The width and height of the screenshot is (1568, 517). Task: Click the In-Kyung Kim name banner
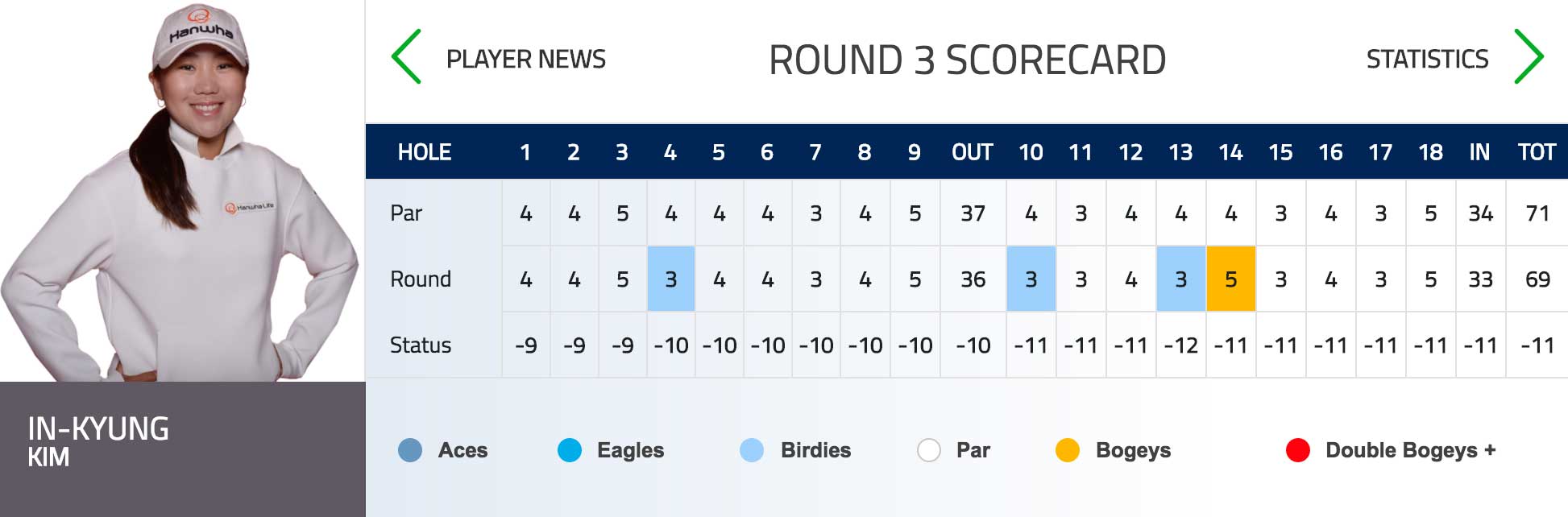[x=182, y=449]
